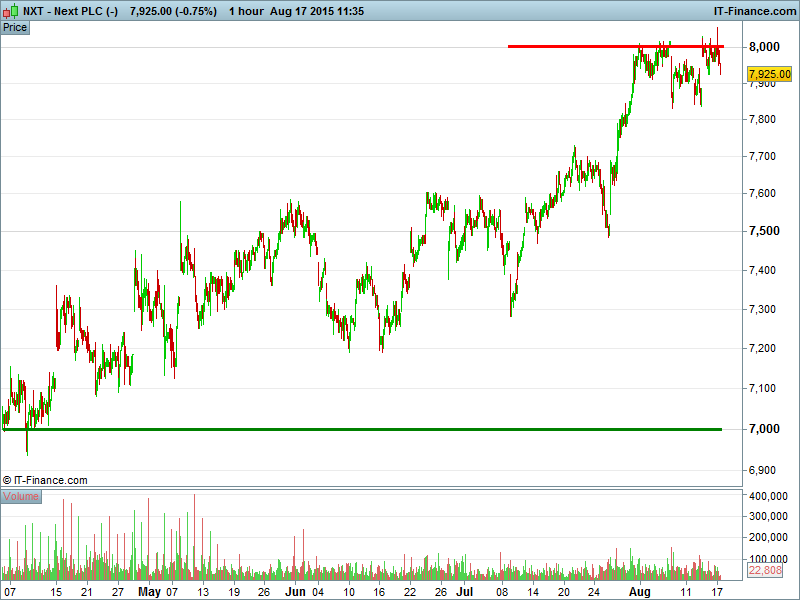800x600 pixels.
Task: Click the 400,000 mark on the volume axis
Action: 768,496
